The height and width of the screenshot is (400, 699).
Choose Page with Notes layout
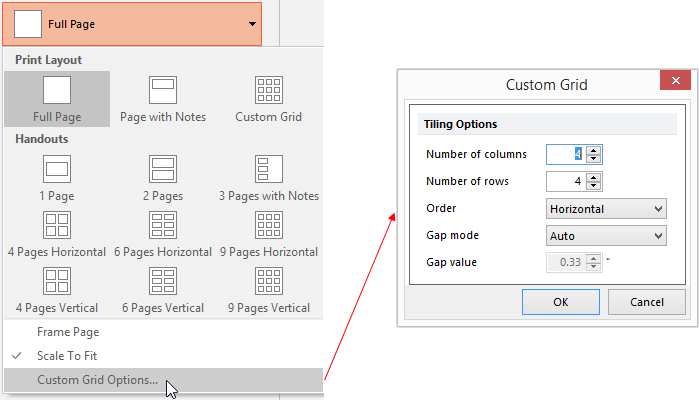click(162, 92)
